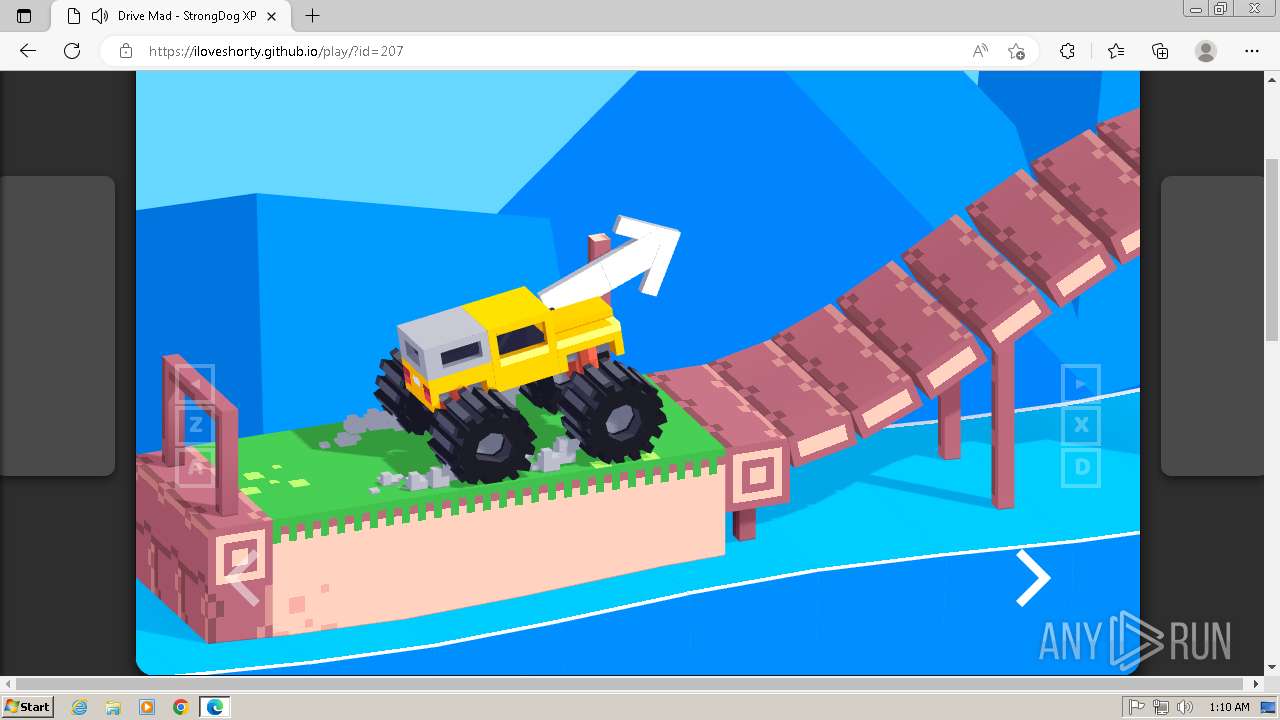Launch Internet Explorer from the taskbar
This screenshot has width=1280, height=720.
click(x=79, y=707)
